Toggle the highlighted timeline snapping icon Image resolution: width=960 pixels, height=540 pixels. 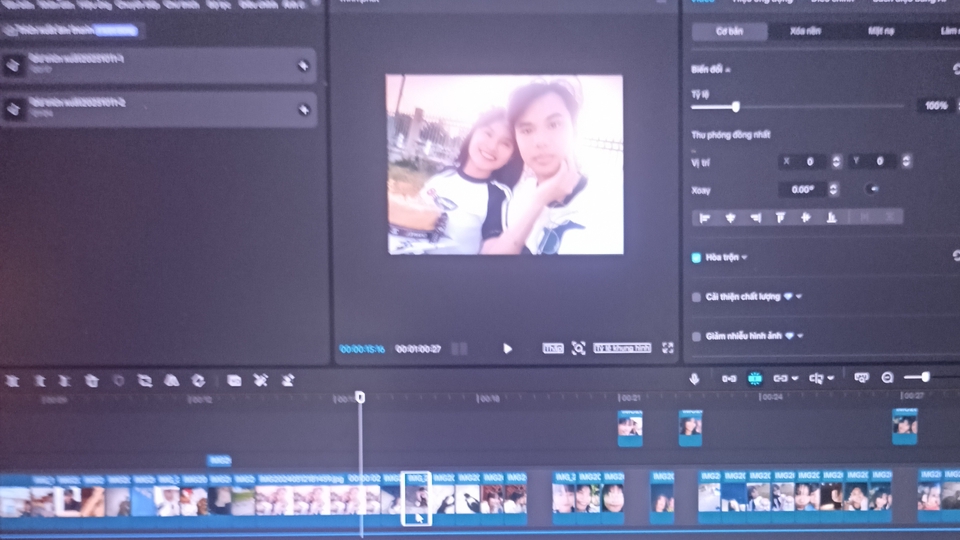755,379
